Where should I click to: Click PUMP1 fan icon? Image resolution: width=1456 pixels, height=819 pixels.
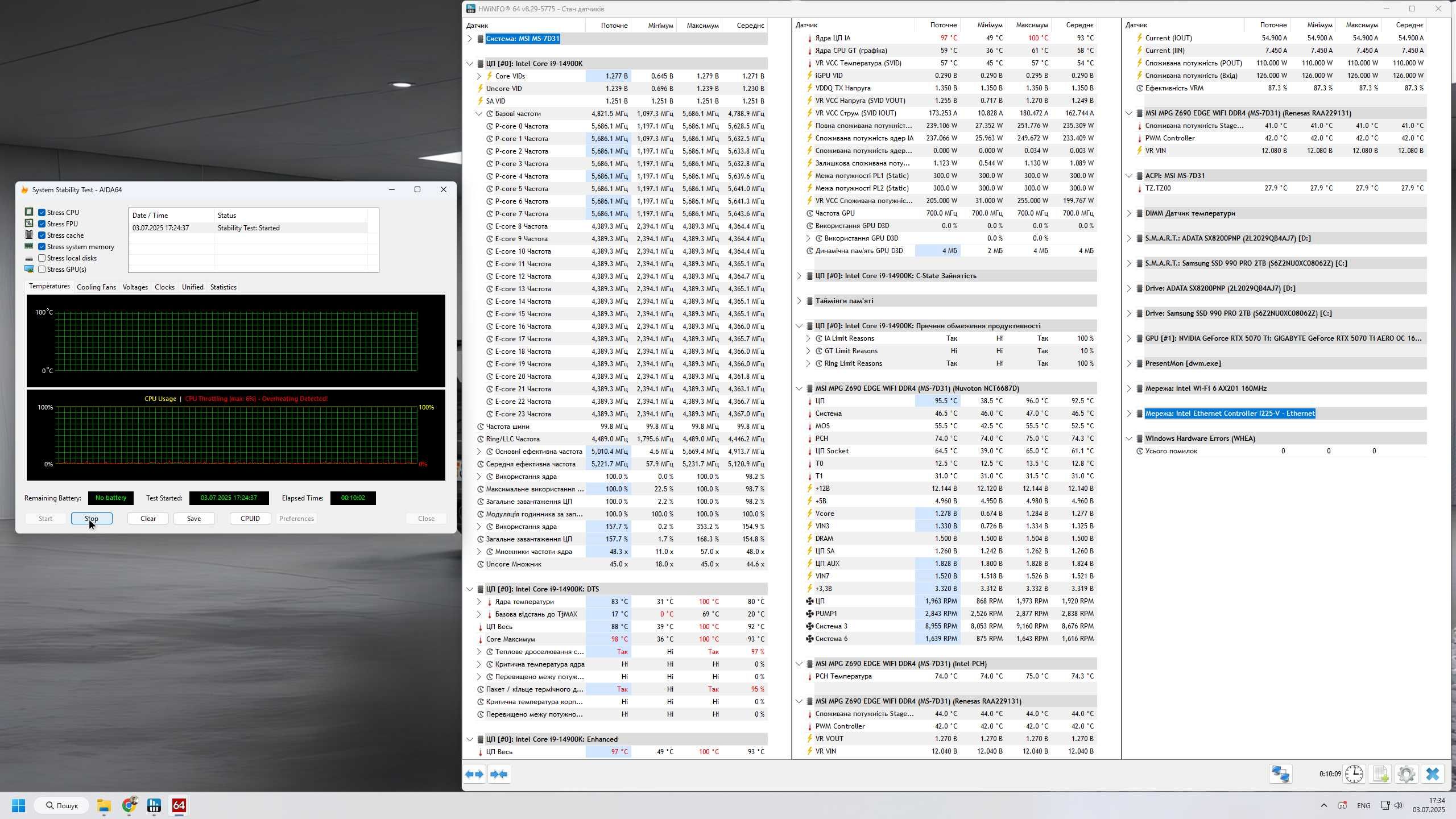click(809, 614)
